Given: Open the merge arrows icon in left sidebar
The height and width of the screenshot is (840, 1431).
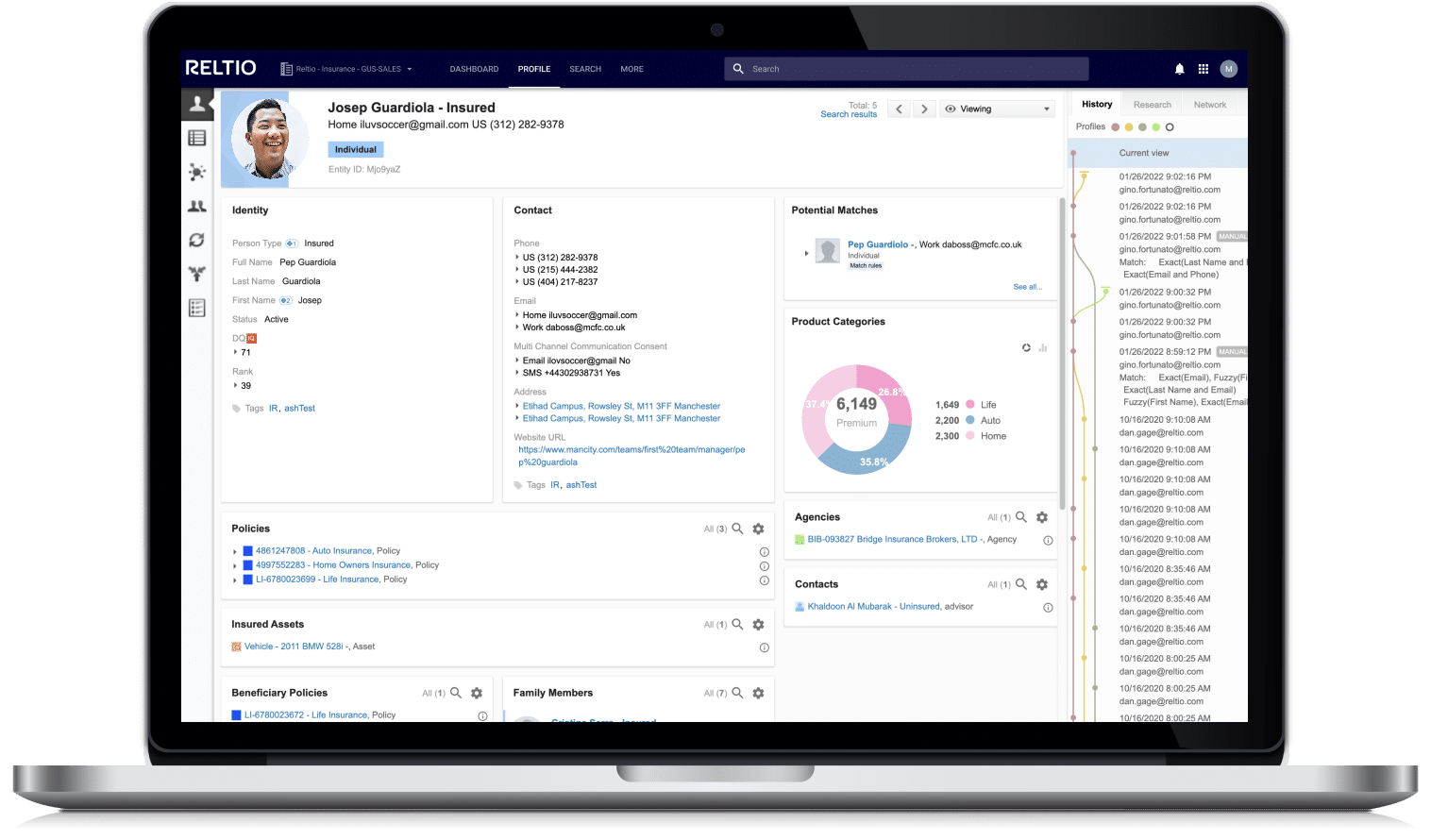Looking at the screenshot, I should pyautogui.click(x=197, y=274).
